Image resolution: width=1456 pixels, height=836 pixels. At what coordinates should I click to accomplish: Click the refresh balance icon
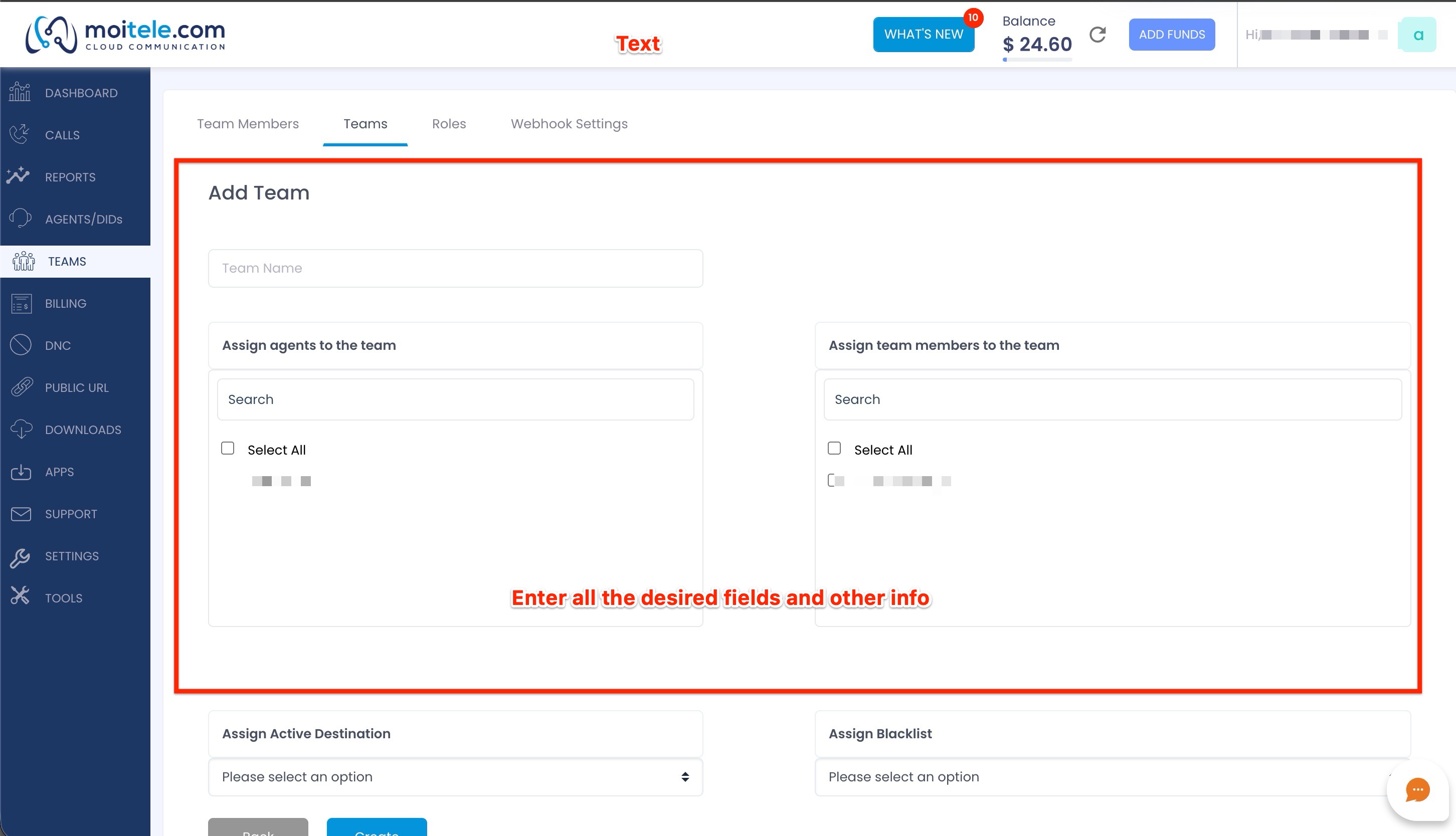[1098, 35]
